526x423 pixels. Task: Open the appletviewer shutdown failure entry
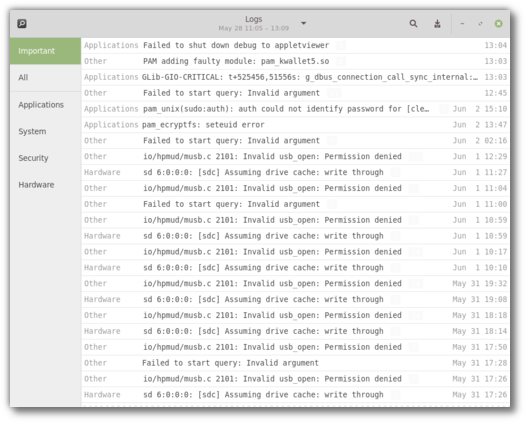click(296, 45)
